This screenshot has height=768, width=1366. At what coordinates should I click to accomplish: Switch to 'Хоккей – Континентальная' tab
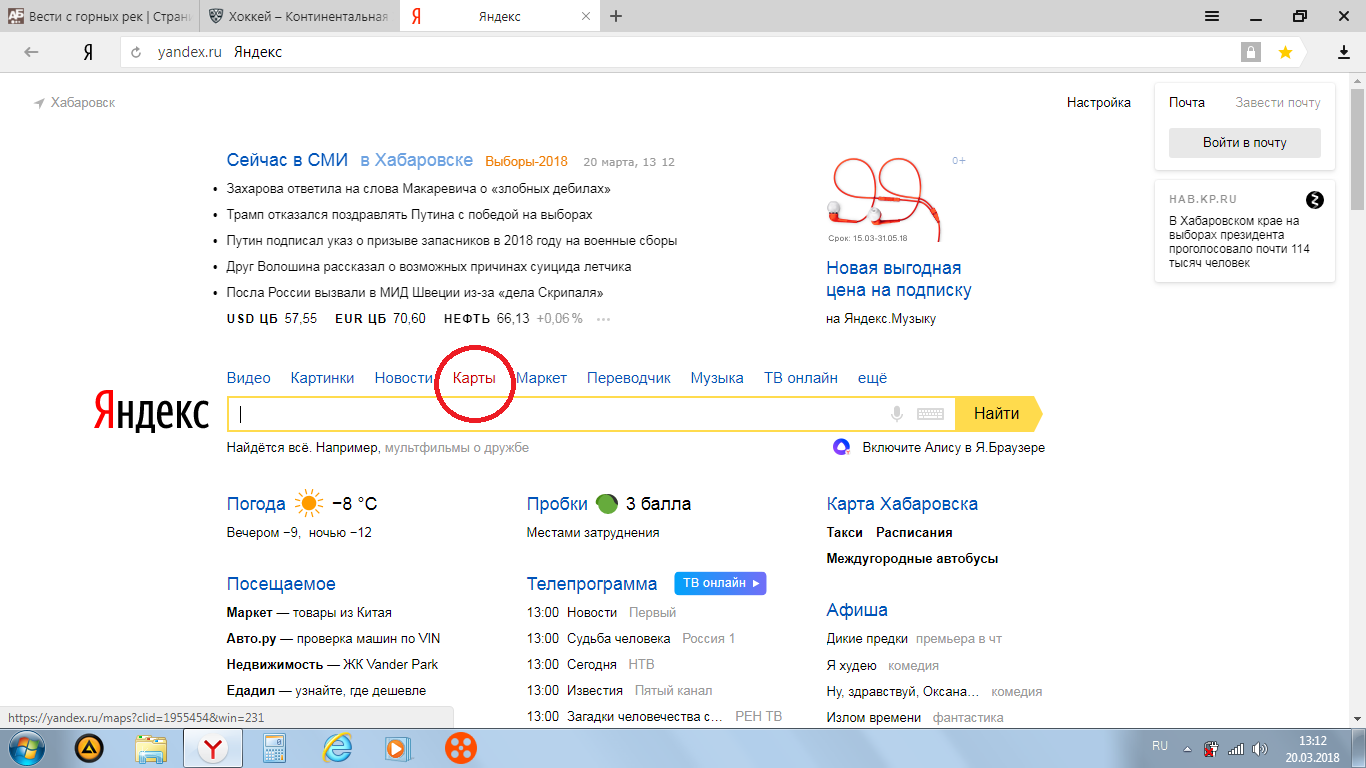[x=299, y=16]
